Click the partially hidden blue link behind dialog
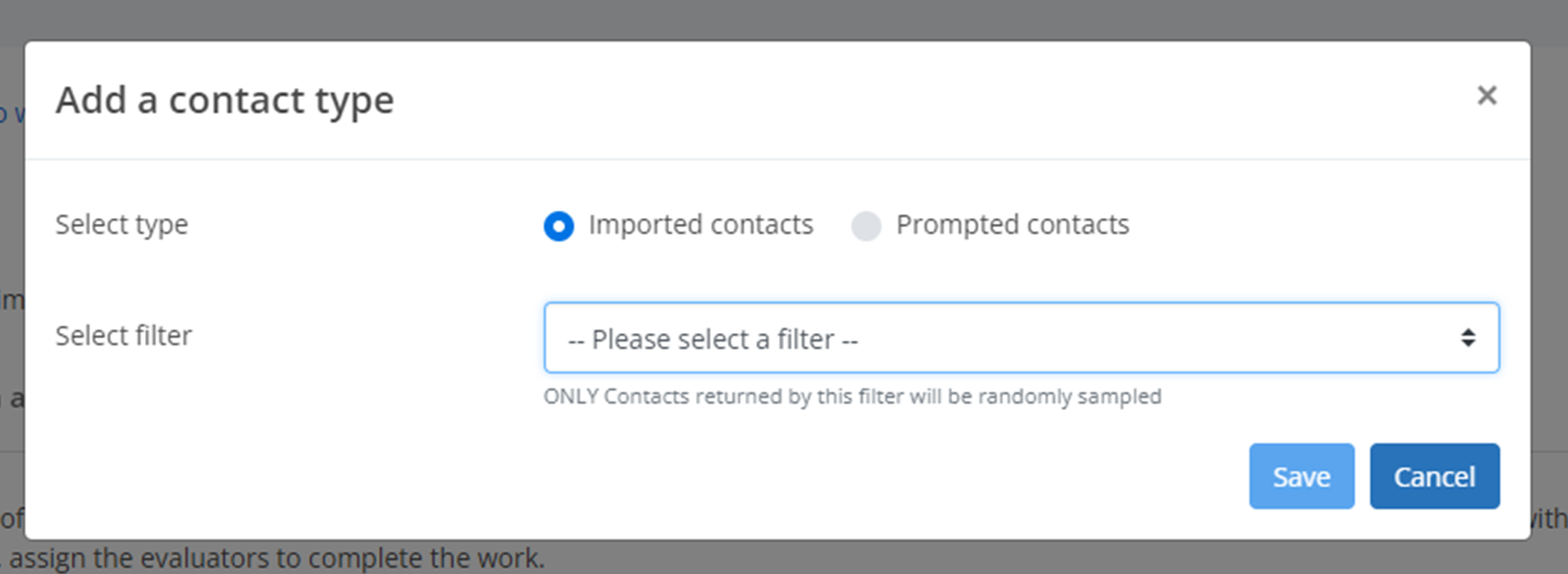 (x=11, y=114)
